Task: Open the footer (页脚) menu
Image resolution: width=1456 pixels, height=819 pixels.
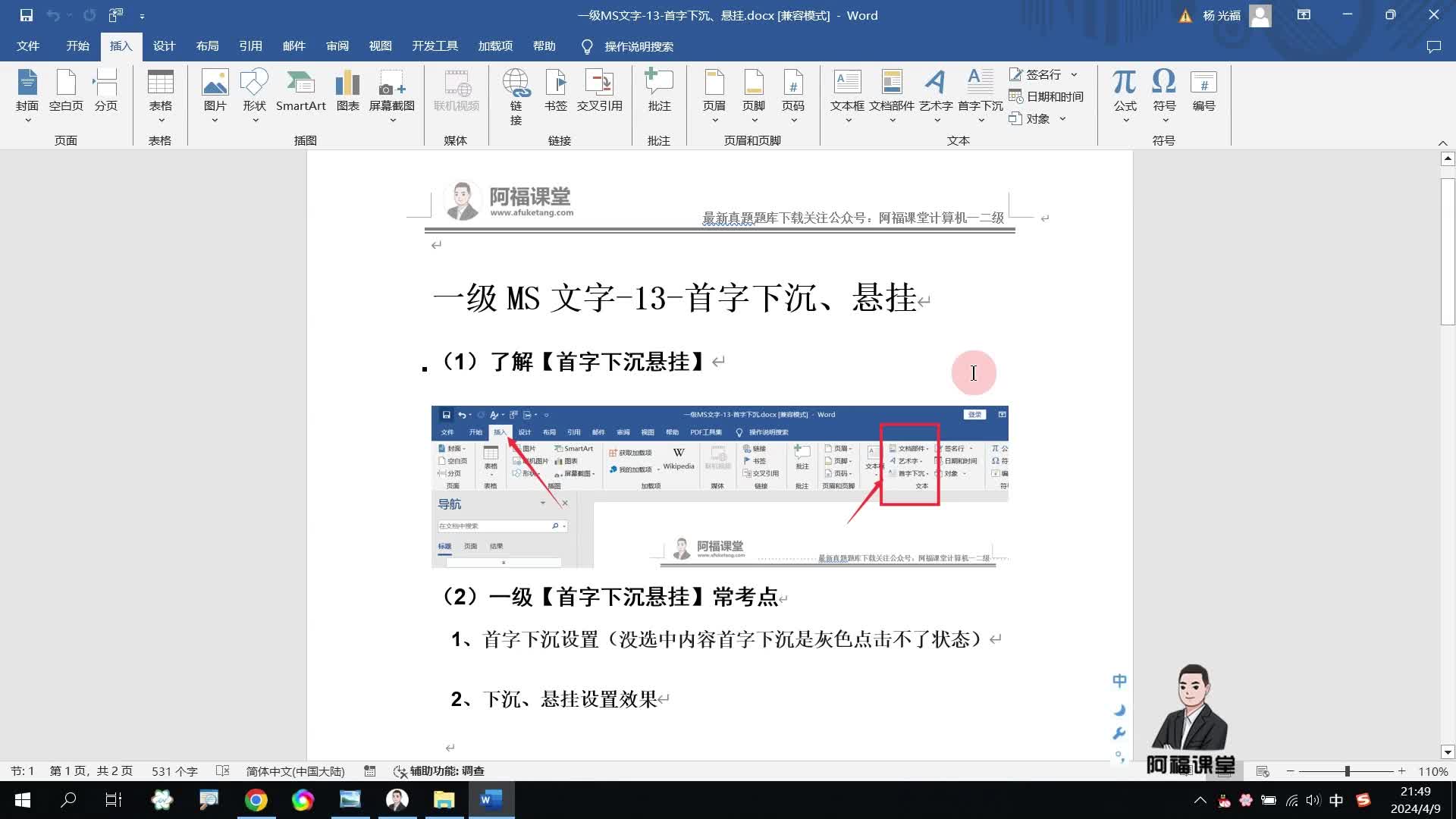Action: click(754, 96)
